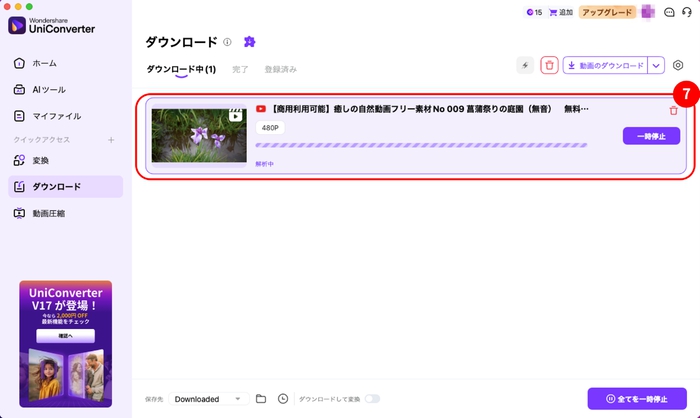Click the plus next to クイックアクセス

pyautogui.click(x=111, y=140)
